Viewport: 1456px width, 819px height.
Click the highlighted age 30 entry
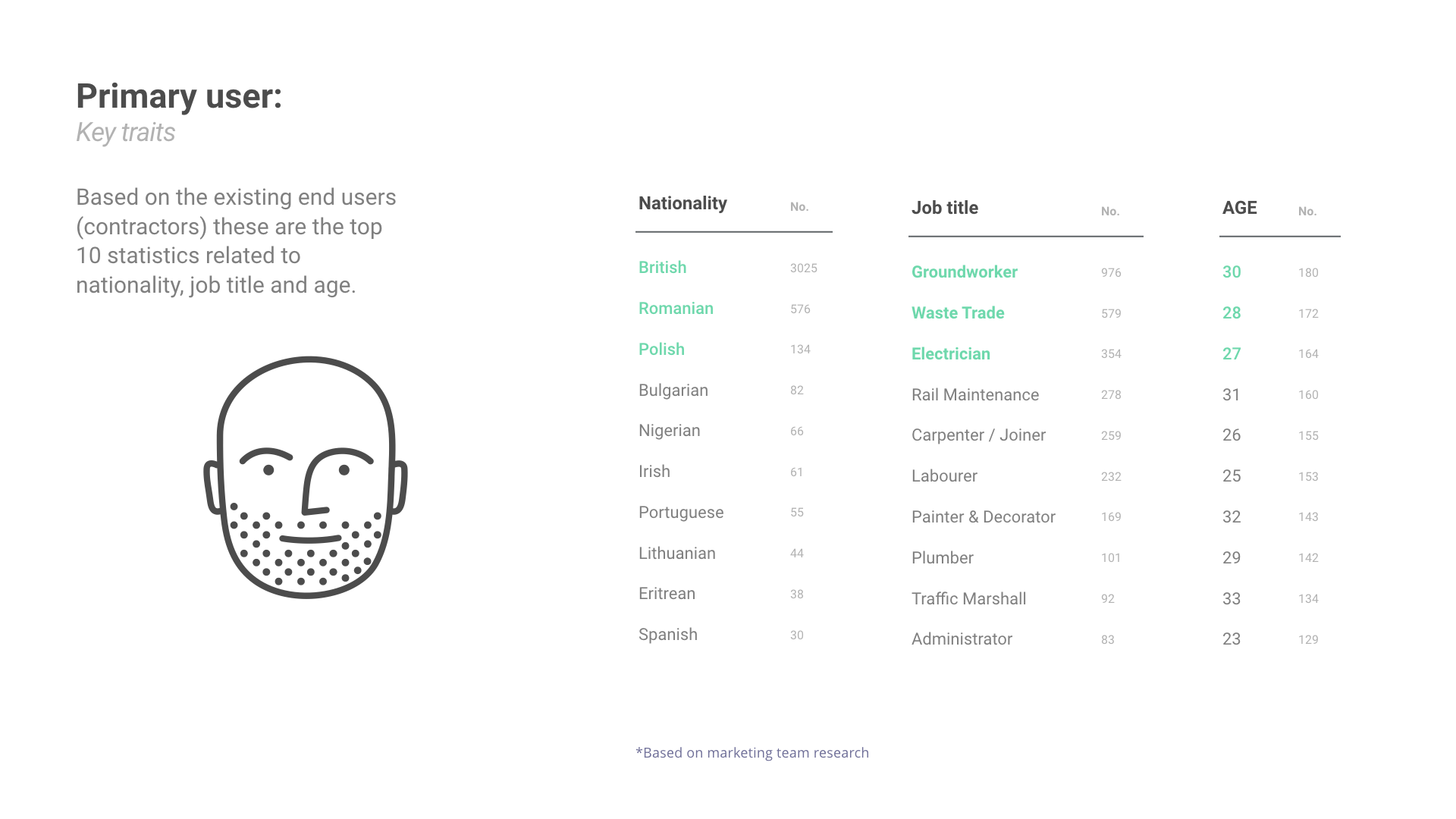click(x=1232, y=272)
